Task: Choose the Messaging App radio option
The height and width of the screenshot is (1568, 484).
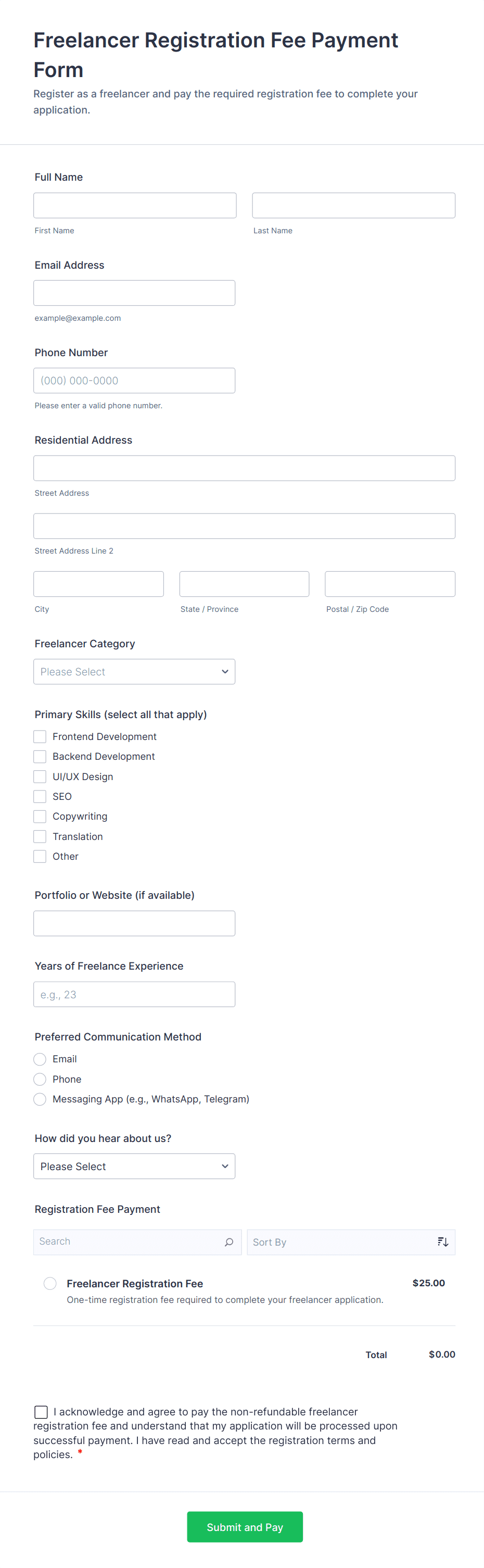Action: click(40, 1099)
